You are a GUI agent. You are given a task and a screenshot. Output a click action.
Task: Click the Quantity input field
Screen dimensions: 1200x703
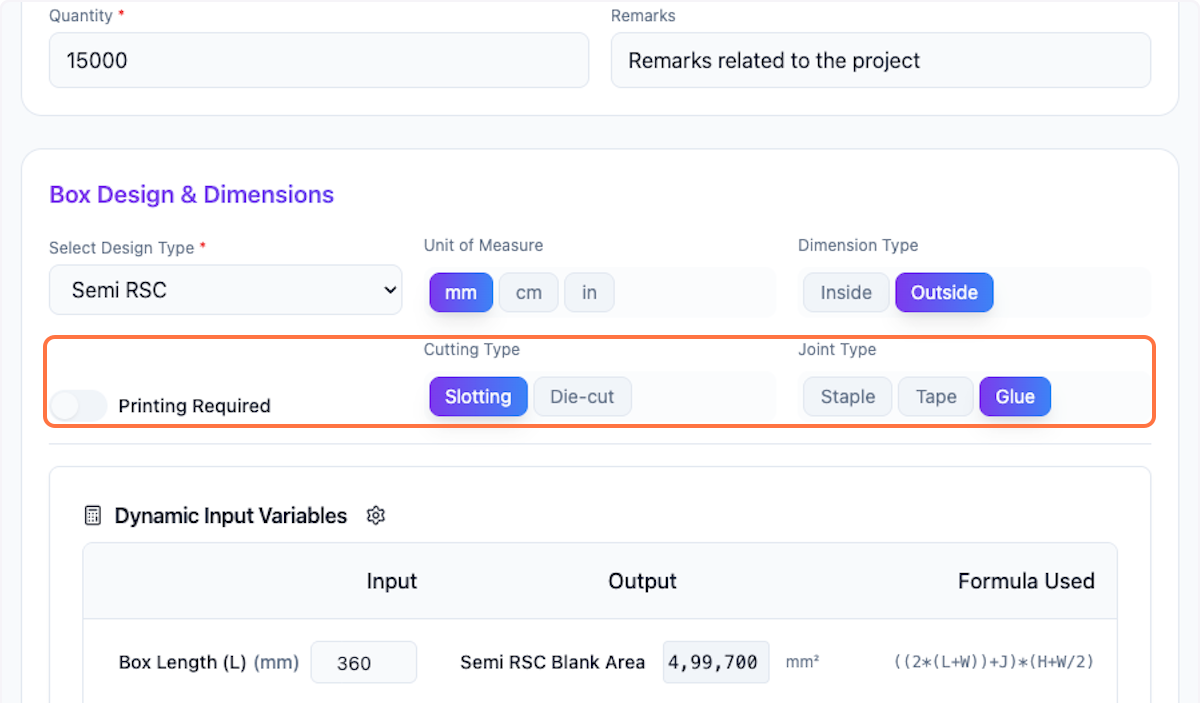tap(318, 61)
